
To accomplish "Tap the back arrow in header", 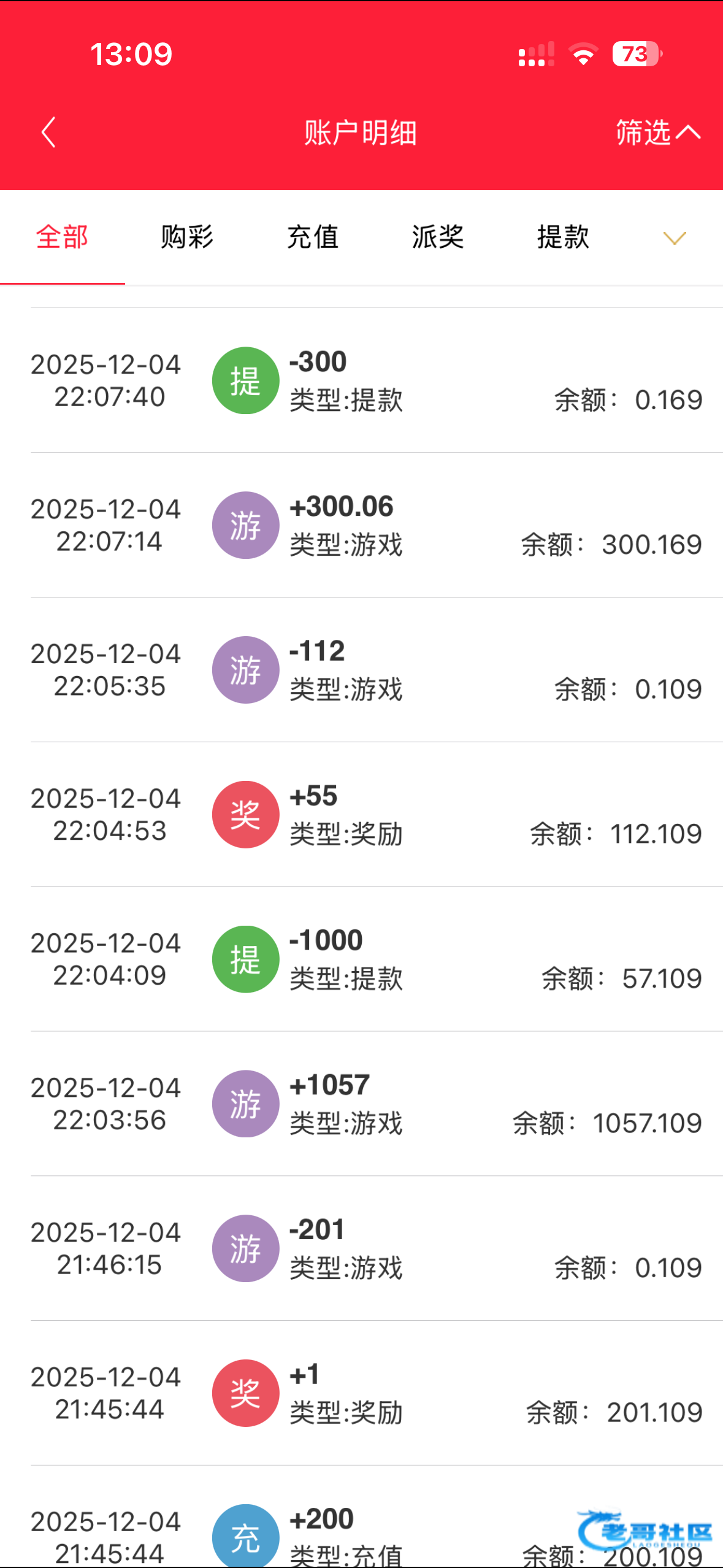I will 48,133.
